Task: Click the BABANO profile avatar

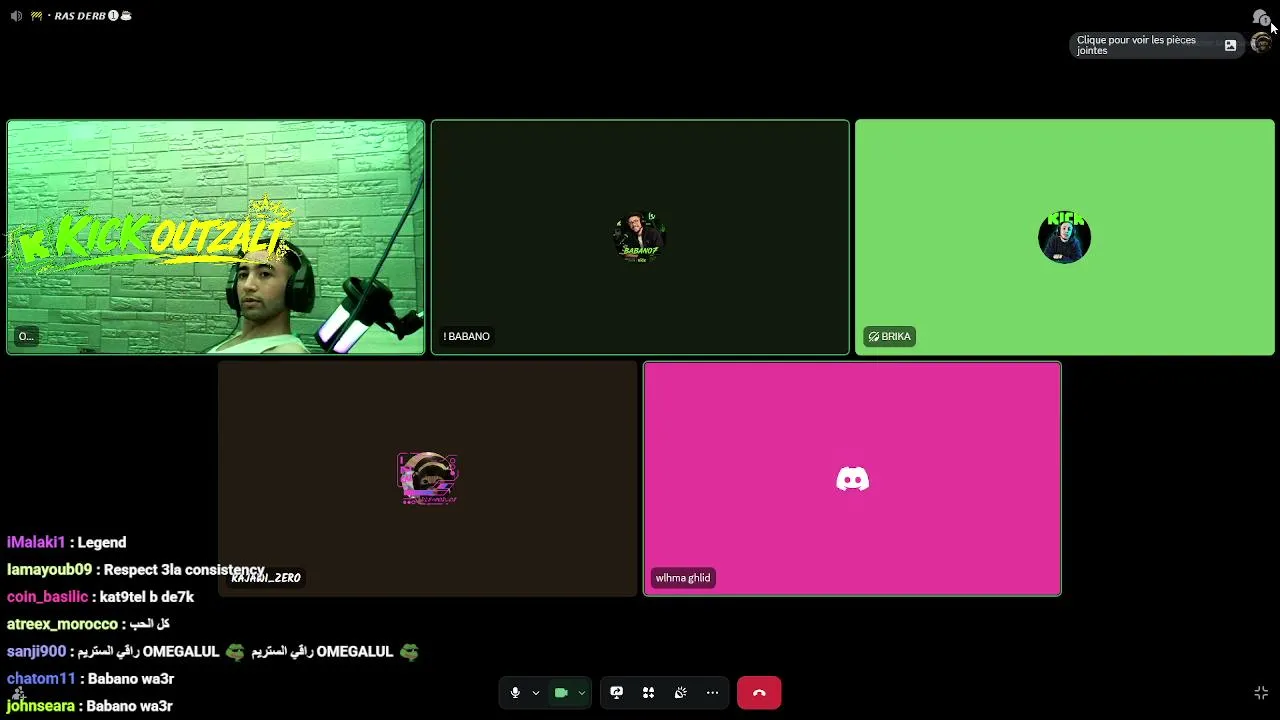Action: coord(640,237)
